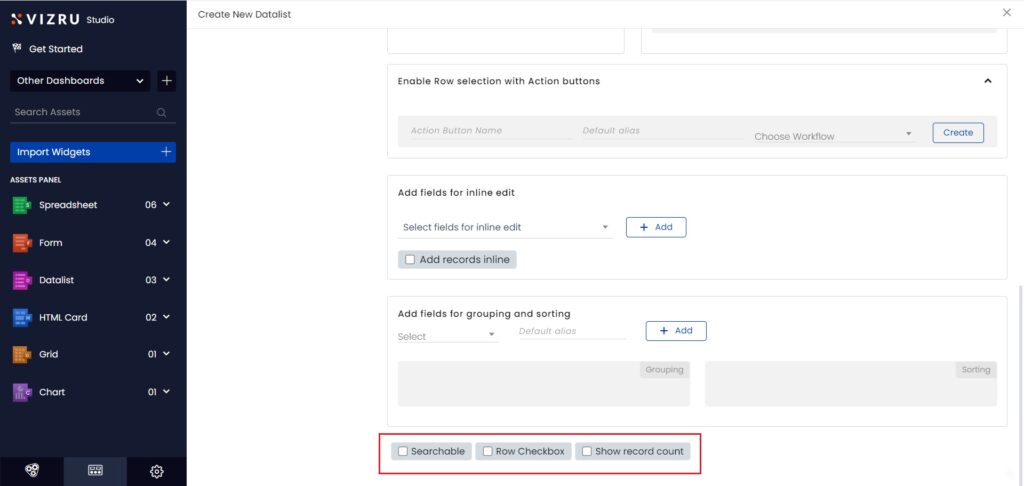Open the Choose Workflow dropdown
This screenshot has height=486, width=1024.
tap(833, 136)
